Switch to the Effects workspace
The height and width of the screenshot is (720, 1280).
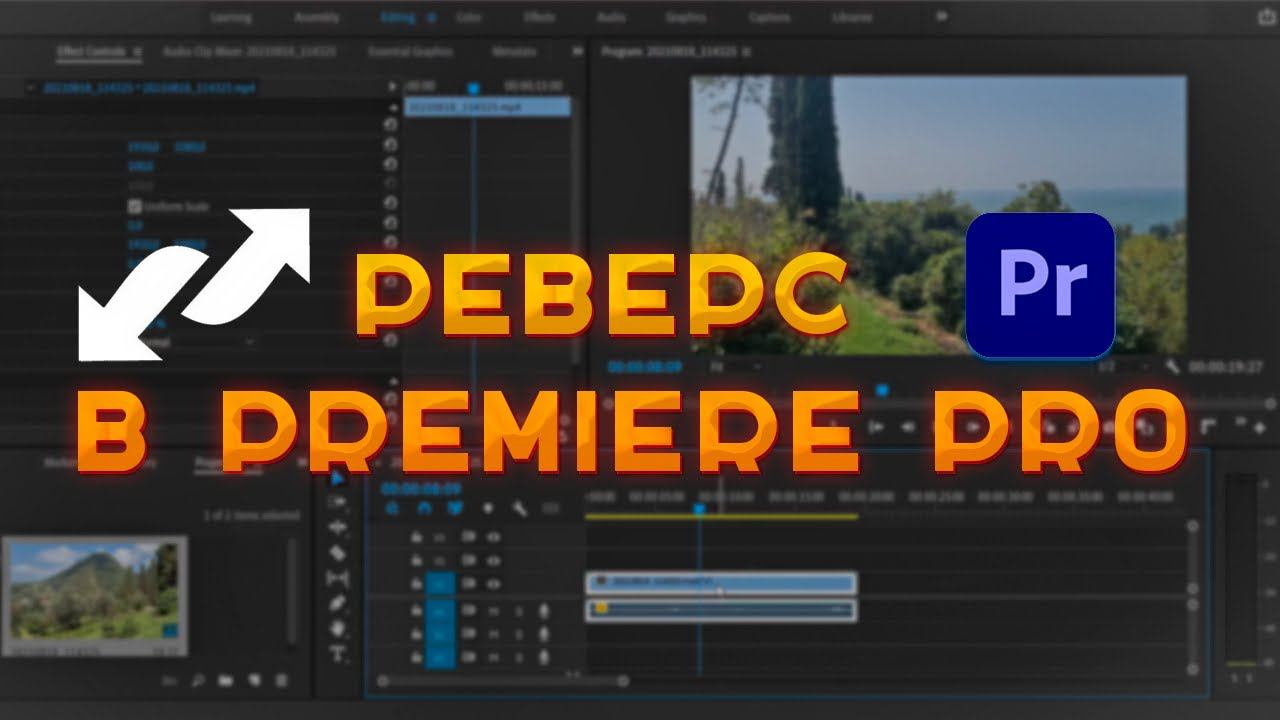click(x=540, y=17)
